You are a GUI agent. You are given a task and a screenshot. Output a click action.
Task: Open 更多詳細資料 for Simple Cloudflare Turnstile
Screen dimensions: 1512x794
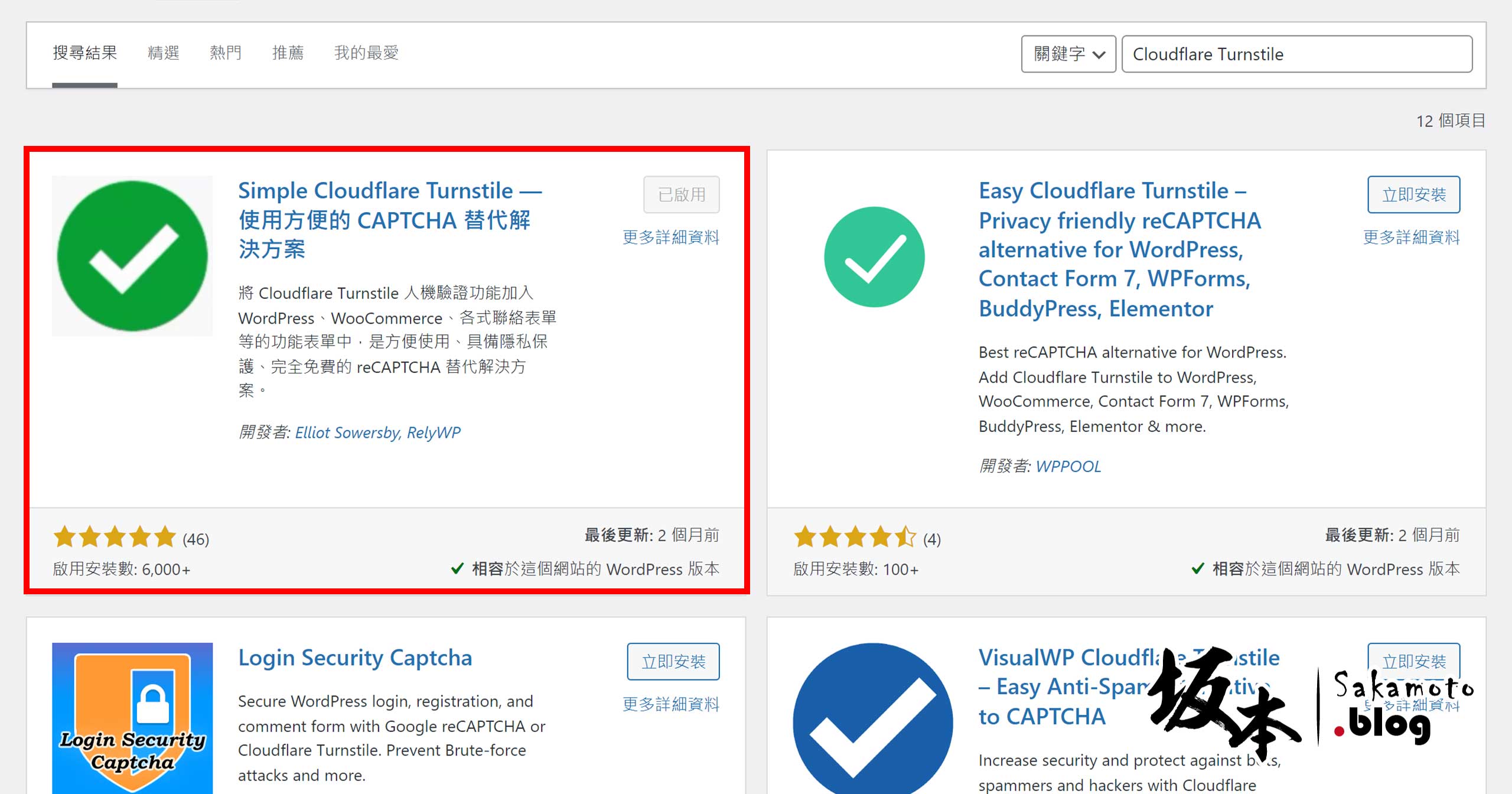[671, 237]
